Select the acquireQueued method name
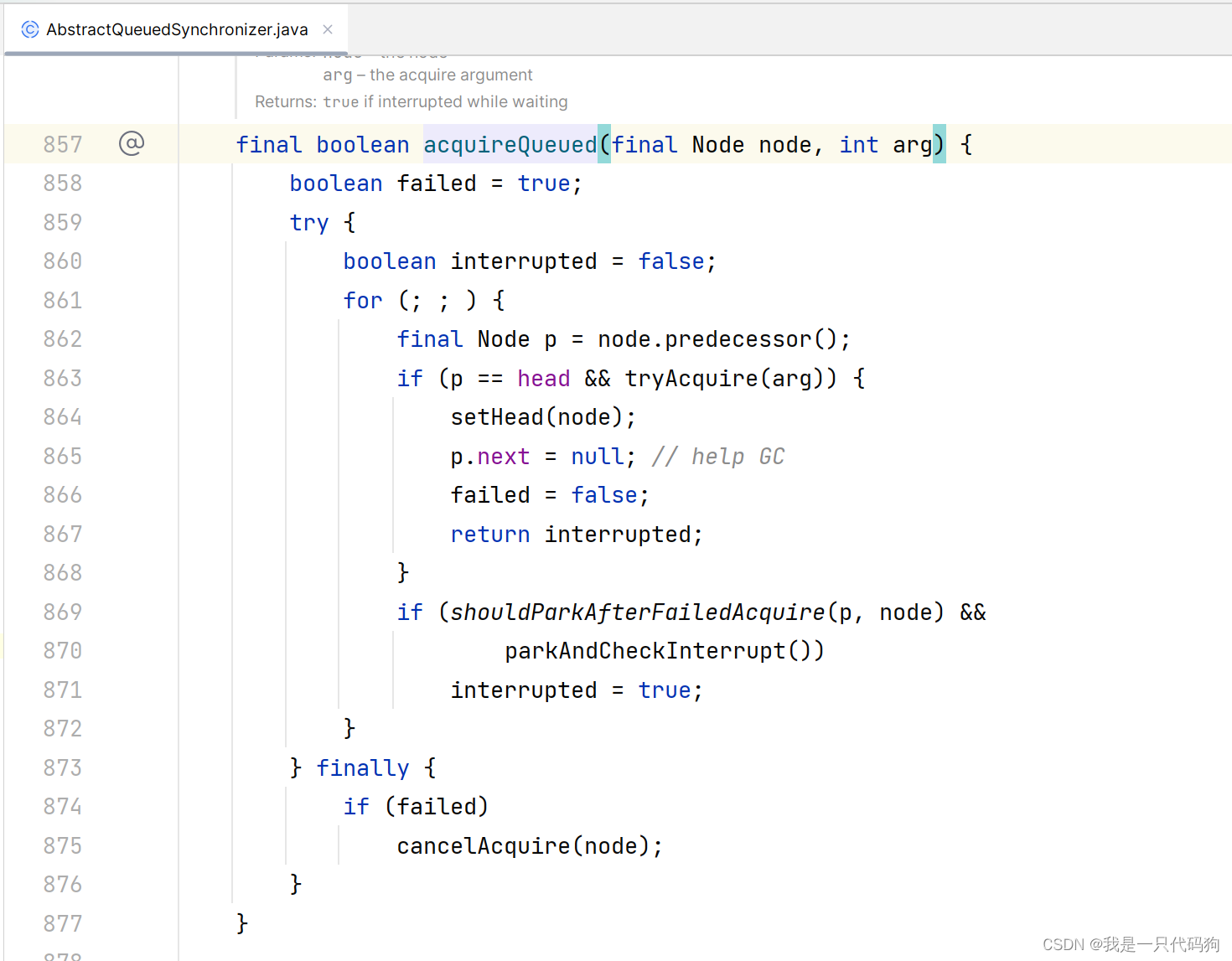 pyautogui.click(x=510, y=144)
